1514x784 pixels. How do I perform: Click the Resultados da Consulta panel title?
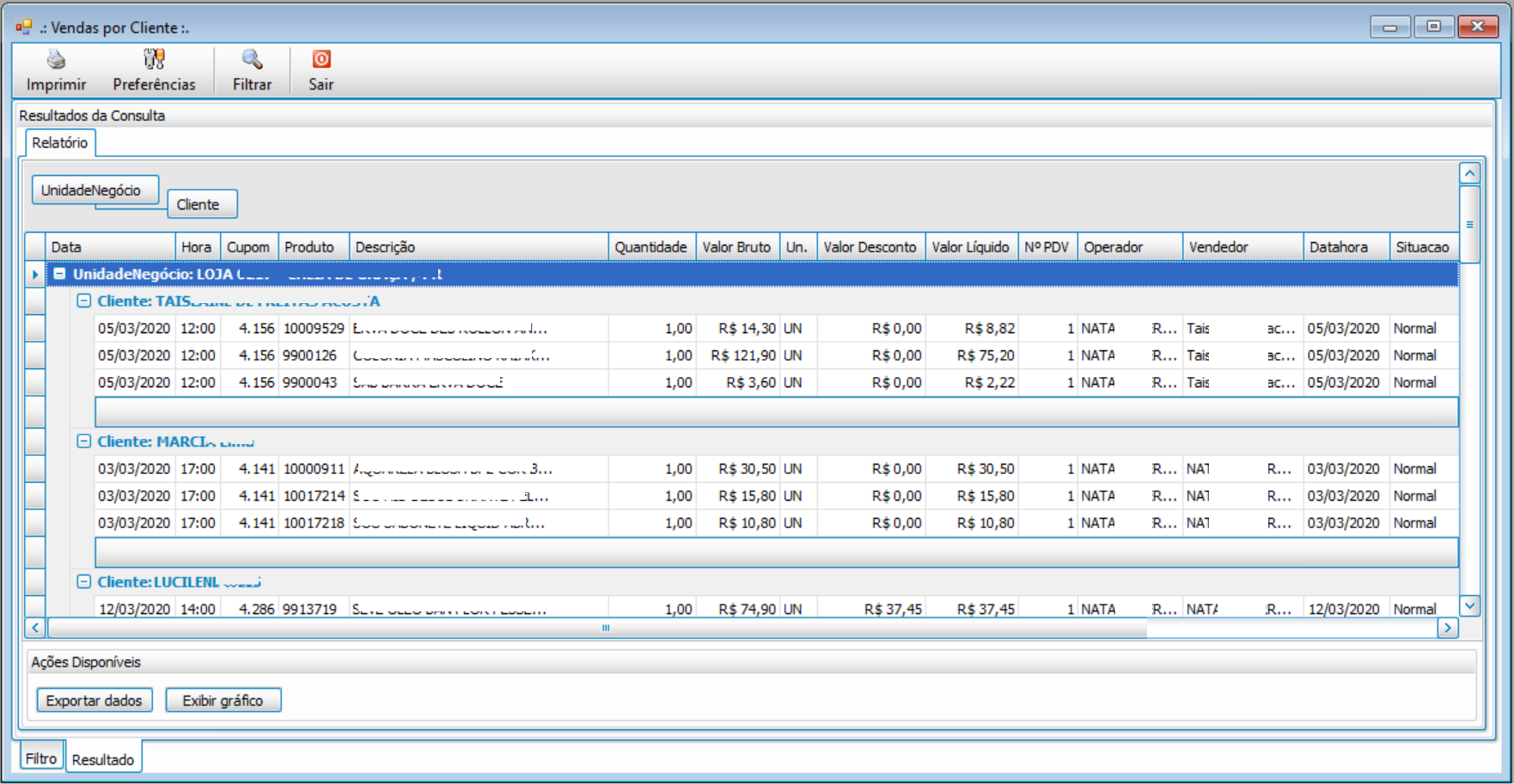coord(92,116)
